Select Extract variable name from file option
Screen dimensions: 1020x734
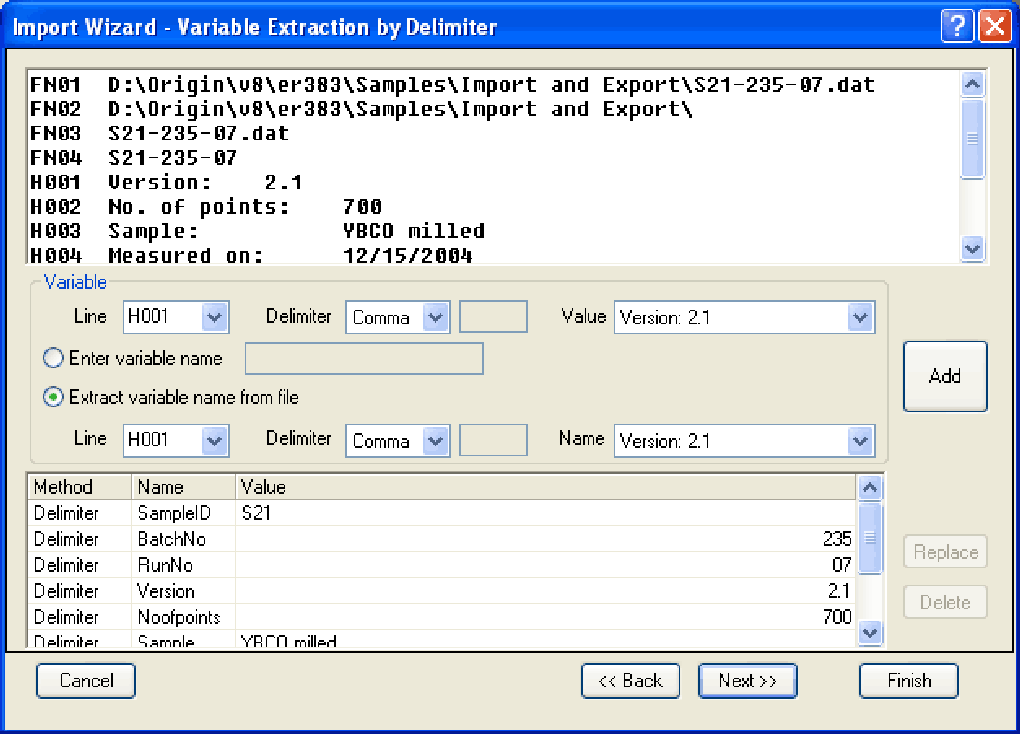[x=53, y=397]
